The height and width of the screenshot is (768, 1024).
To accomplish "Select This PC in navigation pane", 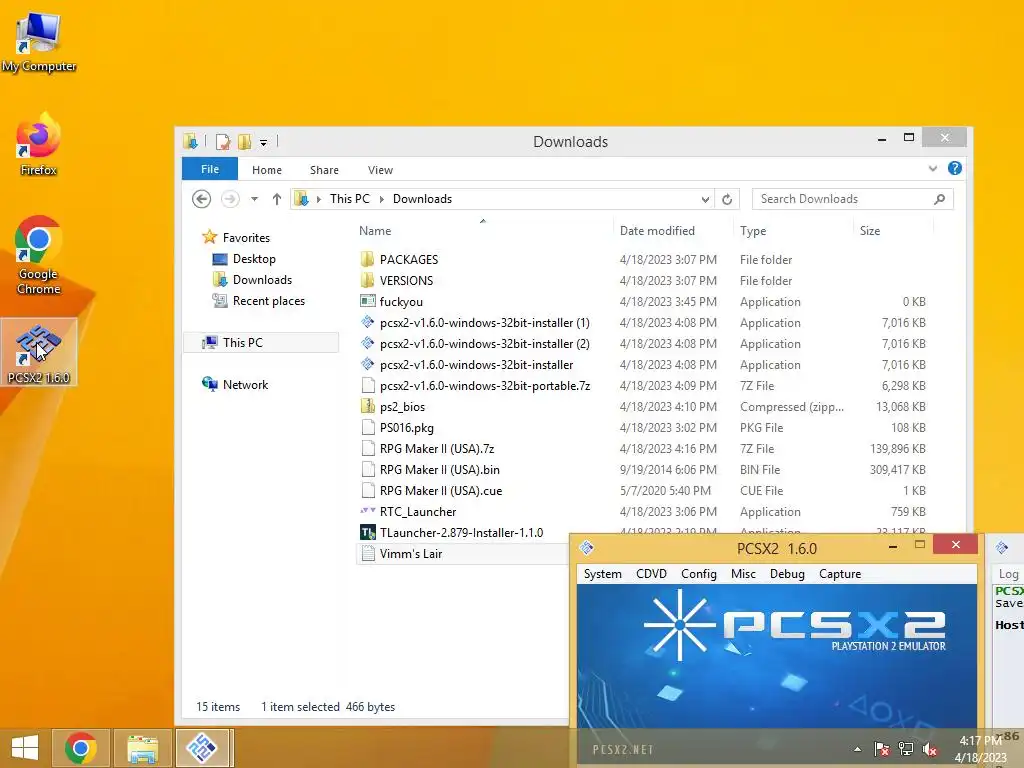I will tap(242, 343).
